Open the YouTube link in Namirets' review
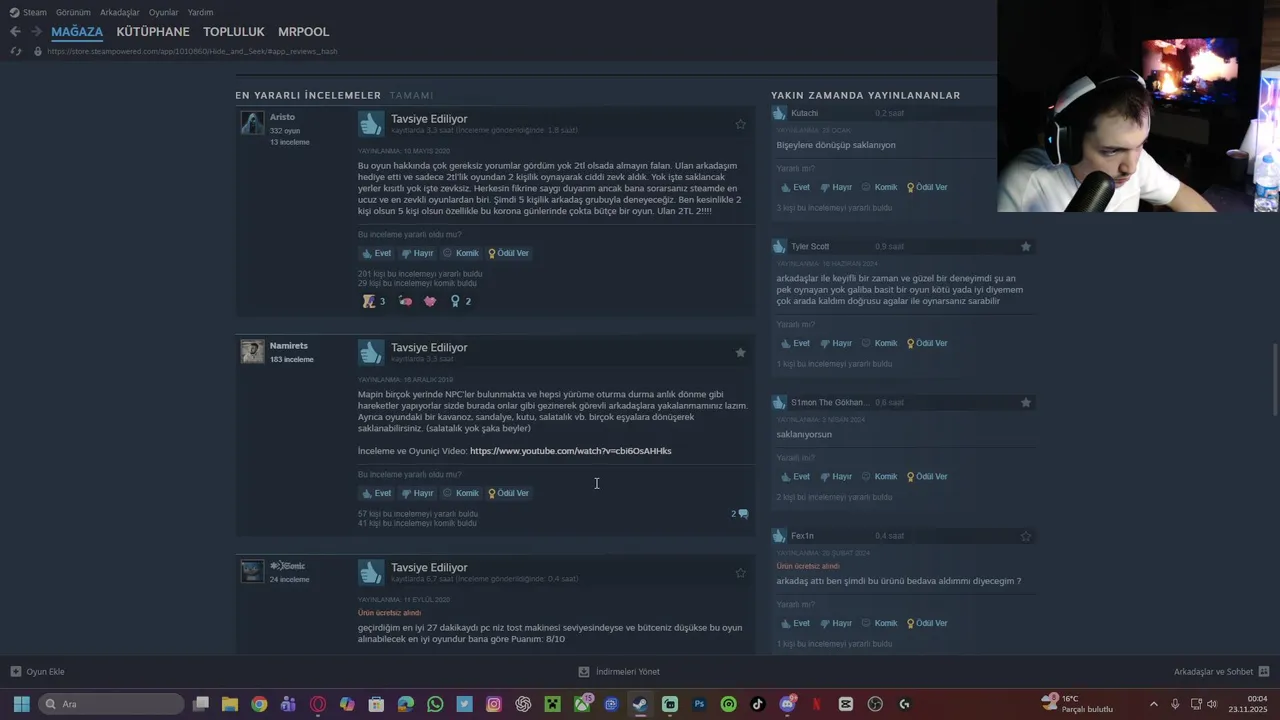 [570, 451]
